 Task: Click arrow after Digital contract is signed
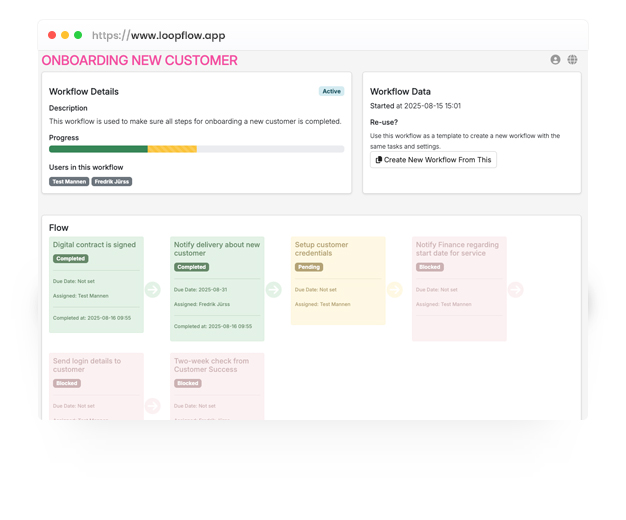153,290
